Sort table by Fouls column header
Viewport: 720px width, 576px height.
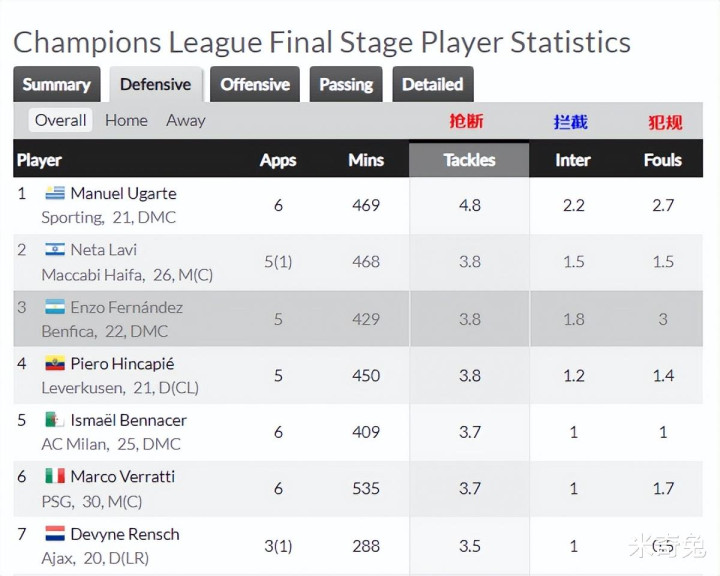(663, 160)
